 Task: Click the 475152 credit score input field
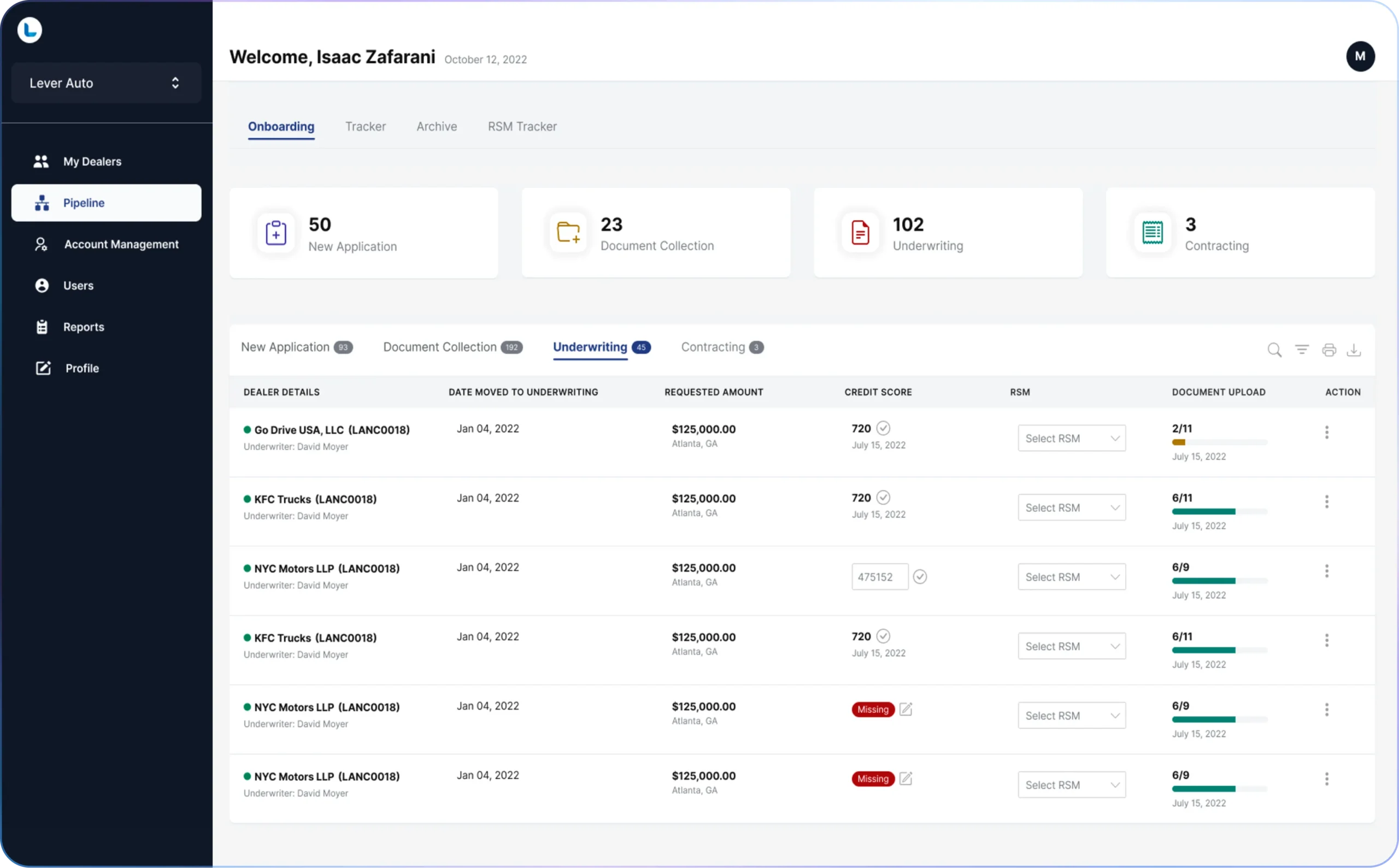879,577
